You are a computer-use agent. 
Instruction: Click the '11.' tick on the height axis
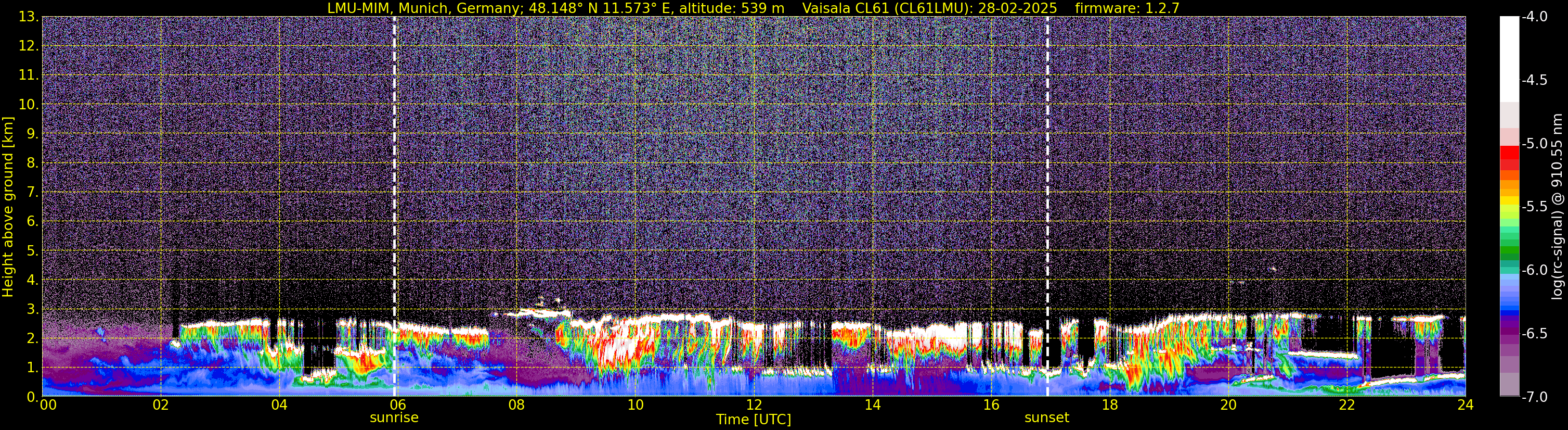[x=29, y=75]
